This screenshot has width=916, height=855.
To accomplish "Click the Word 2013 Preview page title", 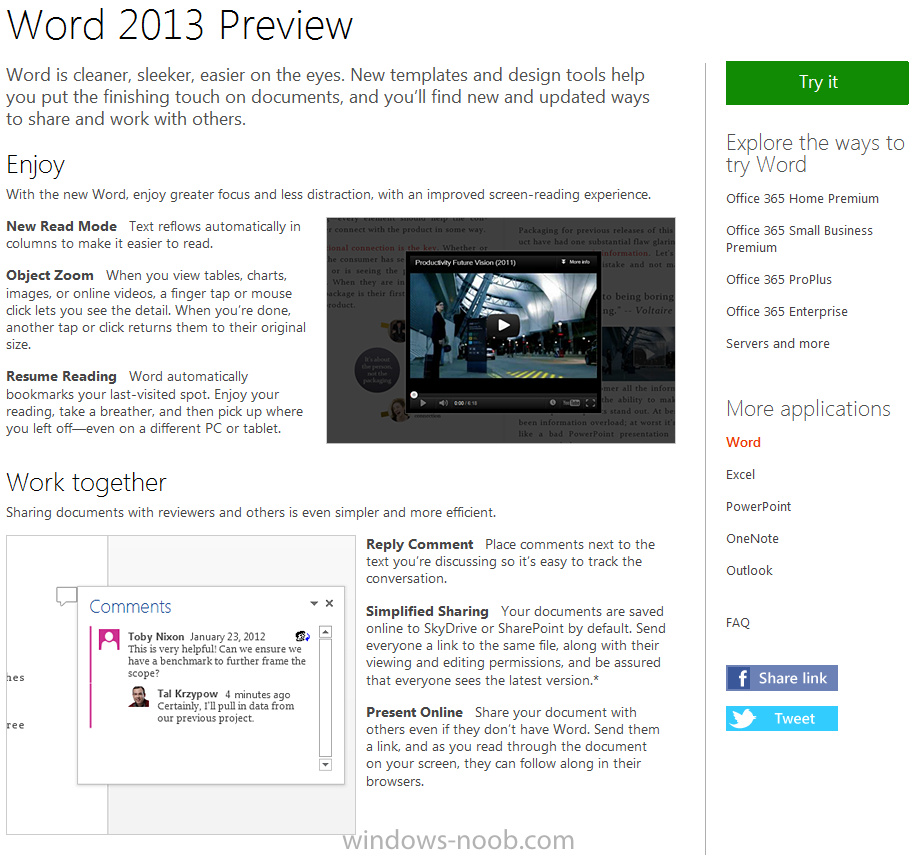I will 180,25.
